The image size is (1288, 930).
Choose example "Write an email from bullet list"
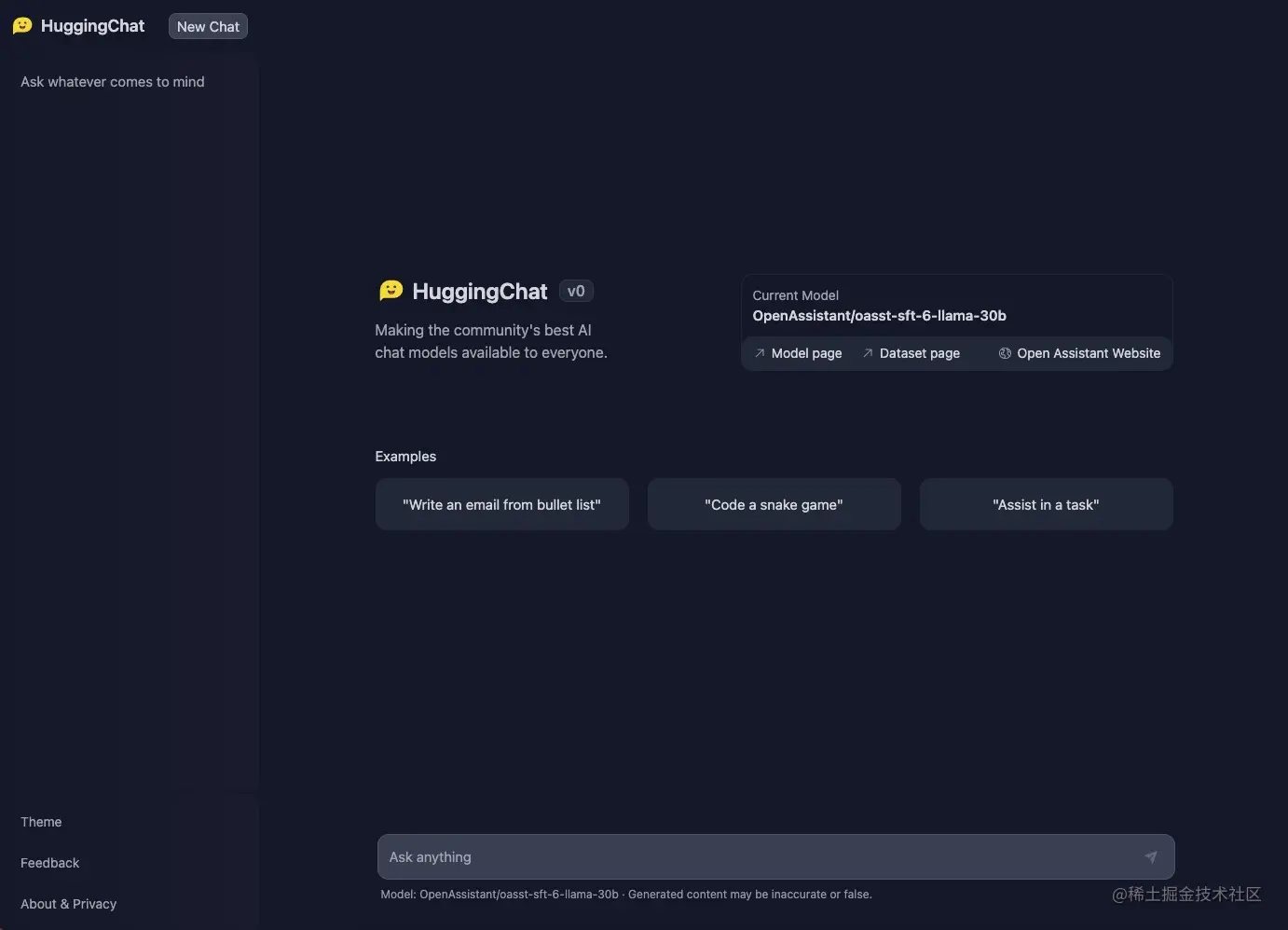pyautogui.click(x=501, y=504)
